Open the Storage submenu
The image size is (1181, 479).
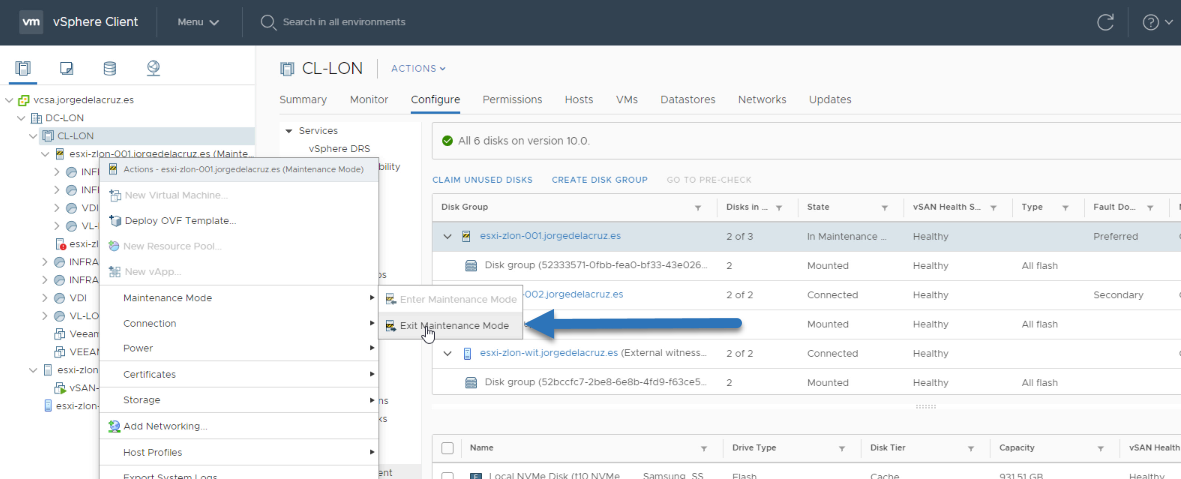click(239, 400)
